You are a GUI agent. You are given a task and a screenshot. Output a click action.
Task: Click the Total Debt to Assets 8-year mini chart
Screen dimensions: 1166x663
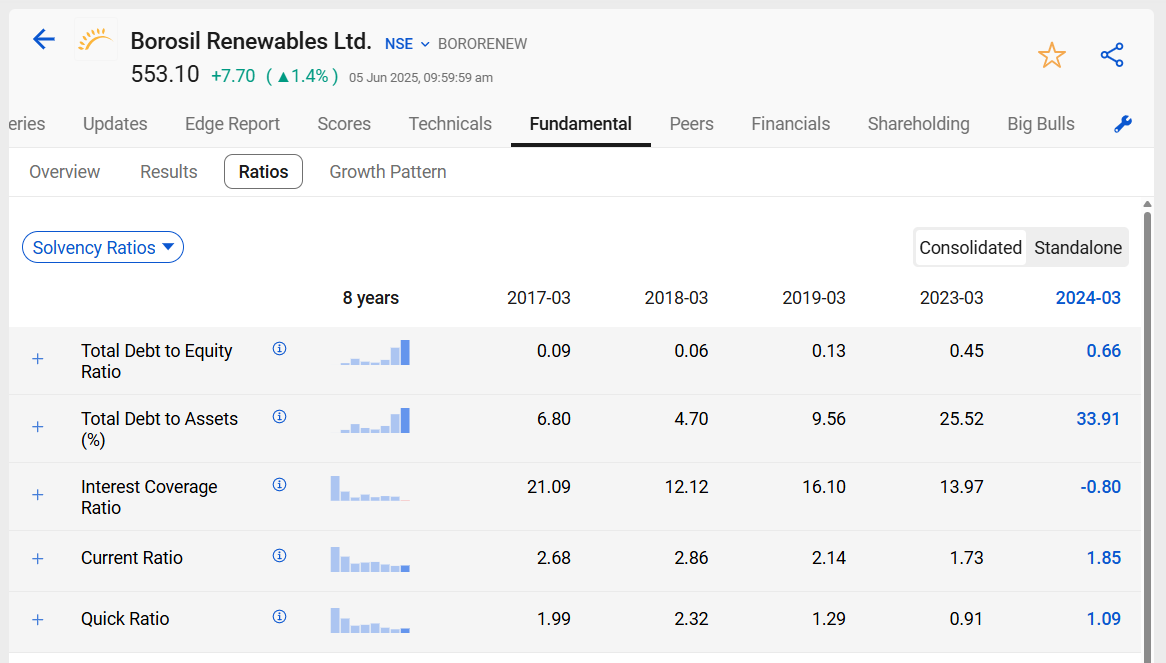coord(371,421)
